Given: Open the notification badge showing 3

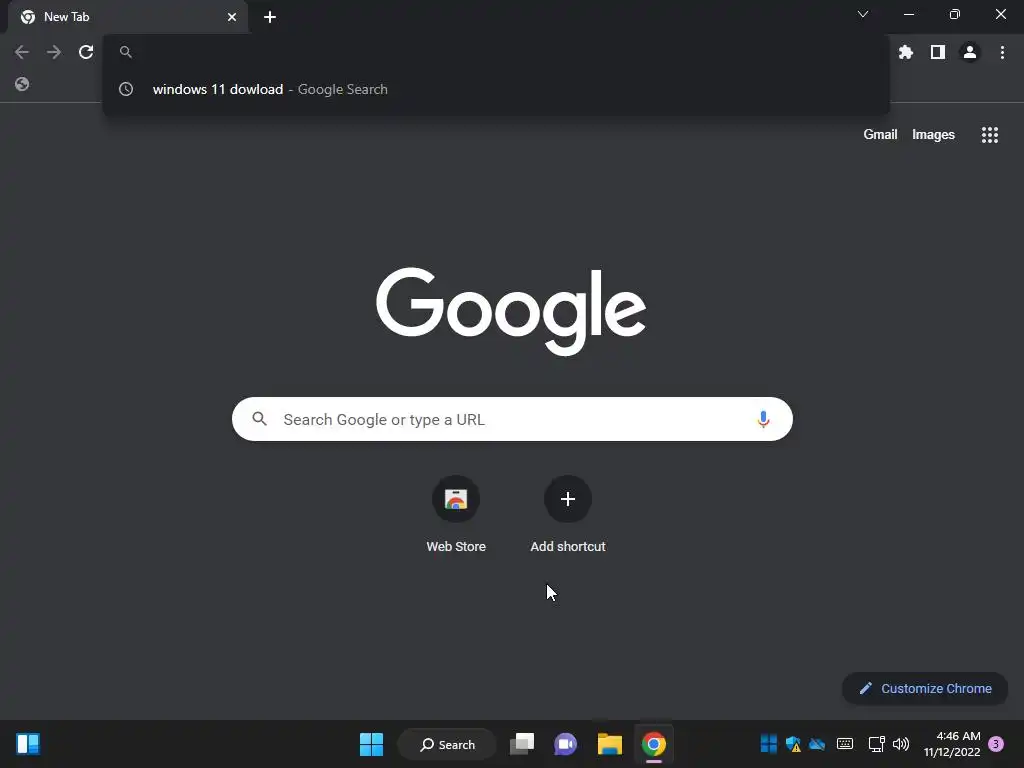Looking at the screenshot, I should (x=996, y=744).
